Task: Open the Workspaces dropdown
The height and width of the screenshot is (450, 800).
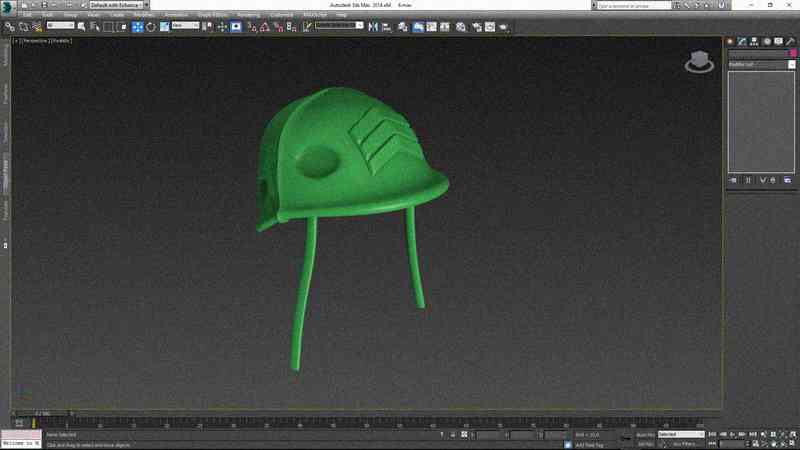Action: coord(119,5)
